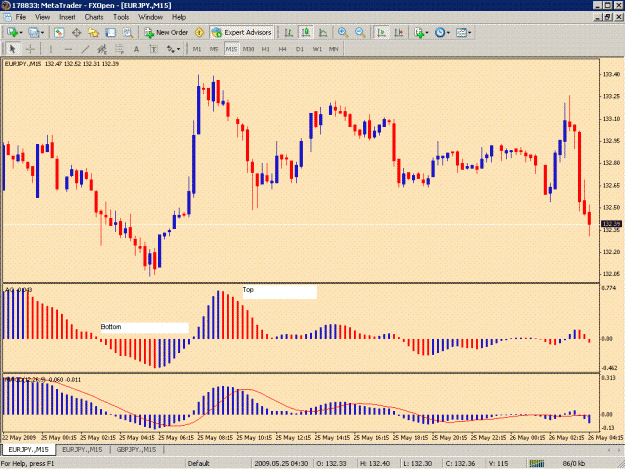Draw a vertical line tool

(x=51, y=49)
